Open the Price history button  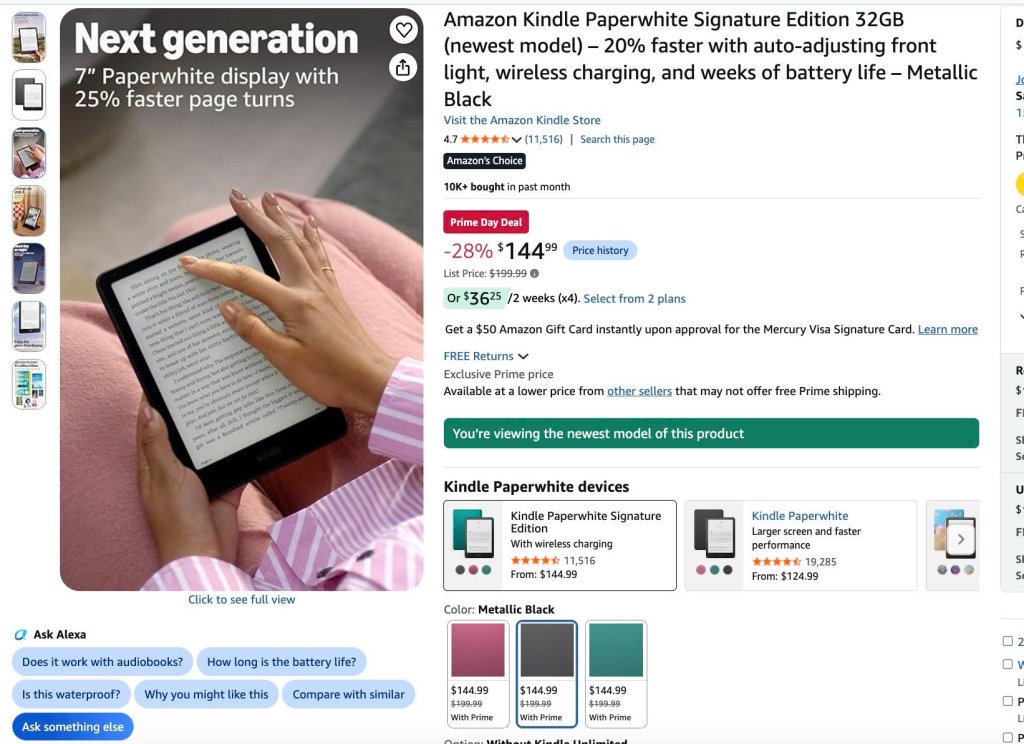click(x=600, y=250)
